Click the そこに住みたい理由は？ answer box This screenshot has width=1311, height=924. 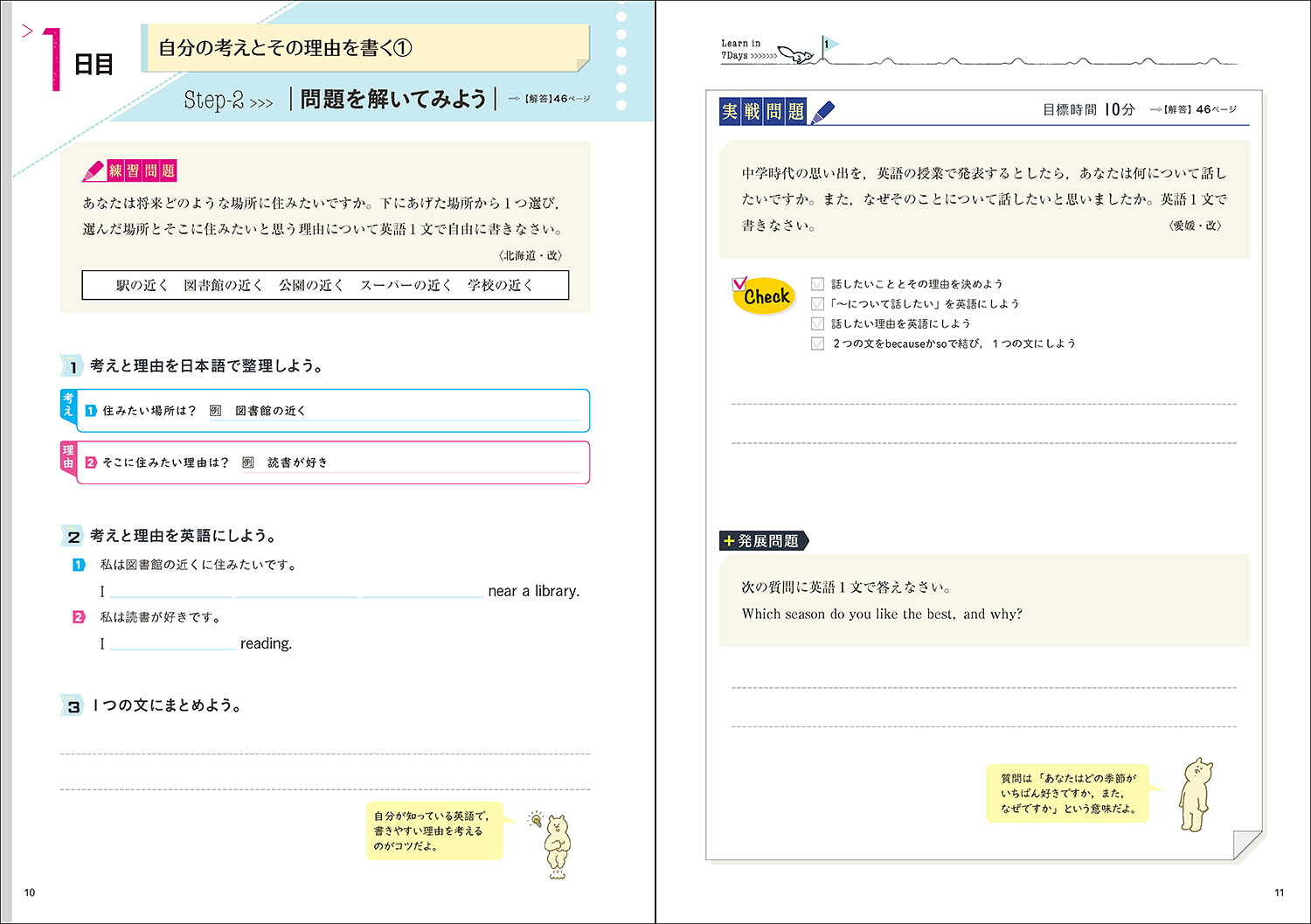333,462
